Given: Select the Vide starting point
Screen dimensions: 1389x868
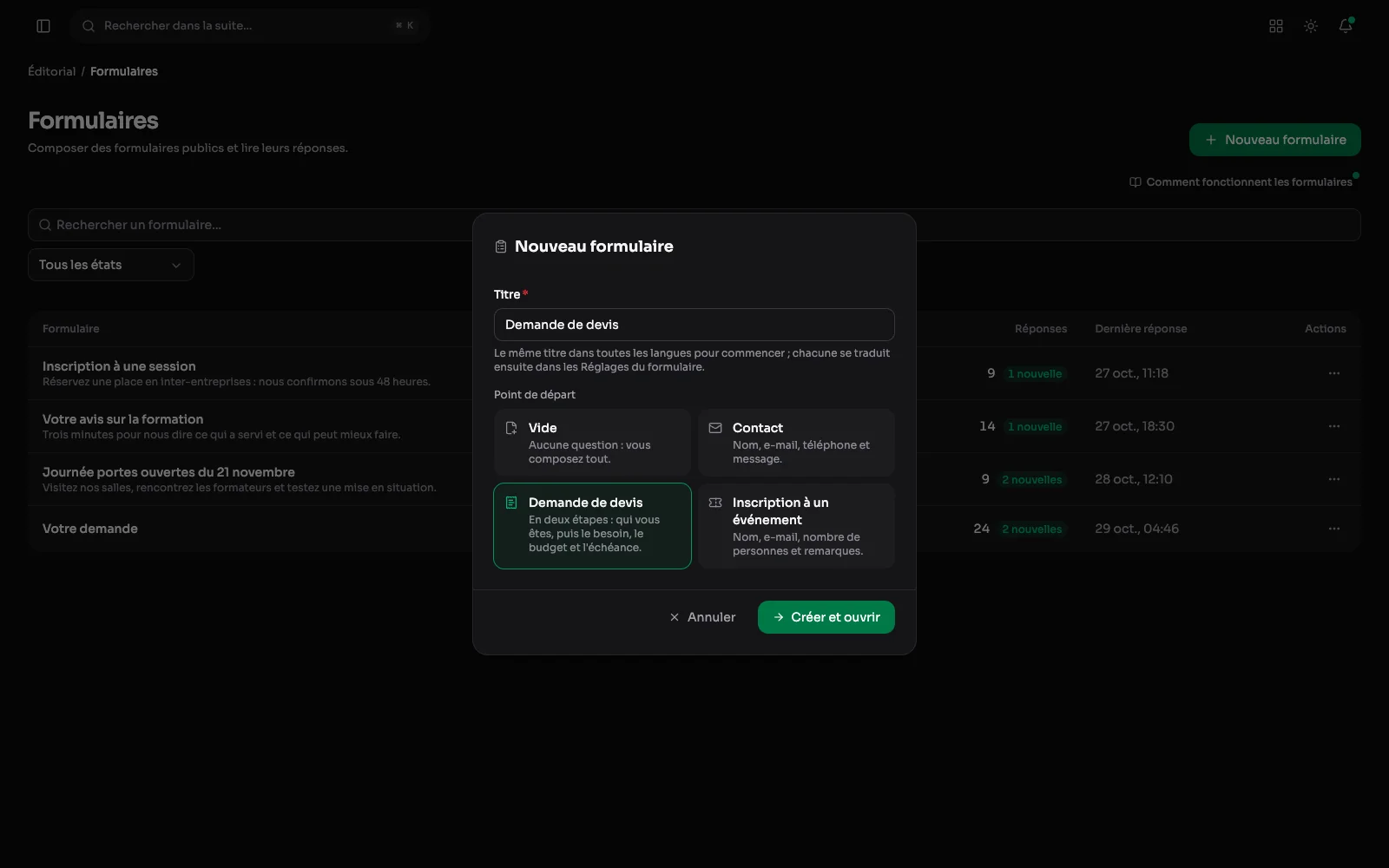Looking at the screenshot, I should [592, 443].
